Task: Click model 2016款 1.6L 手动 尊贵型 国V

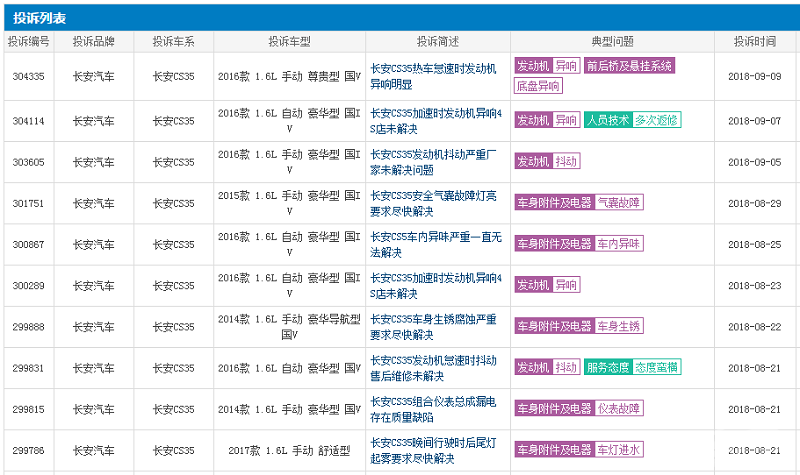Action: coord(289,77)
